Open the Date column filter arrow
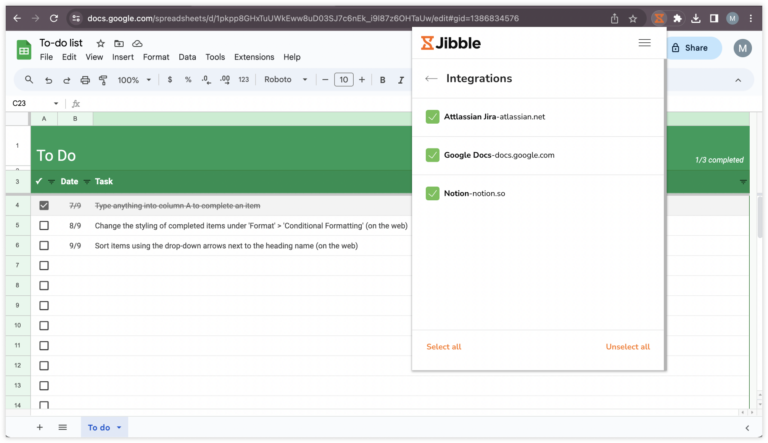The width and height of the screenshot is (768, 443). [87, 182]
